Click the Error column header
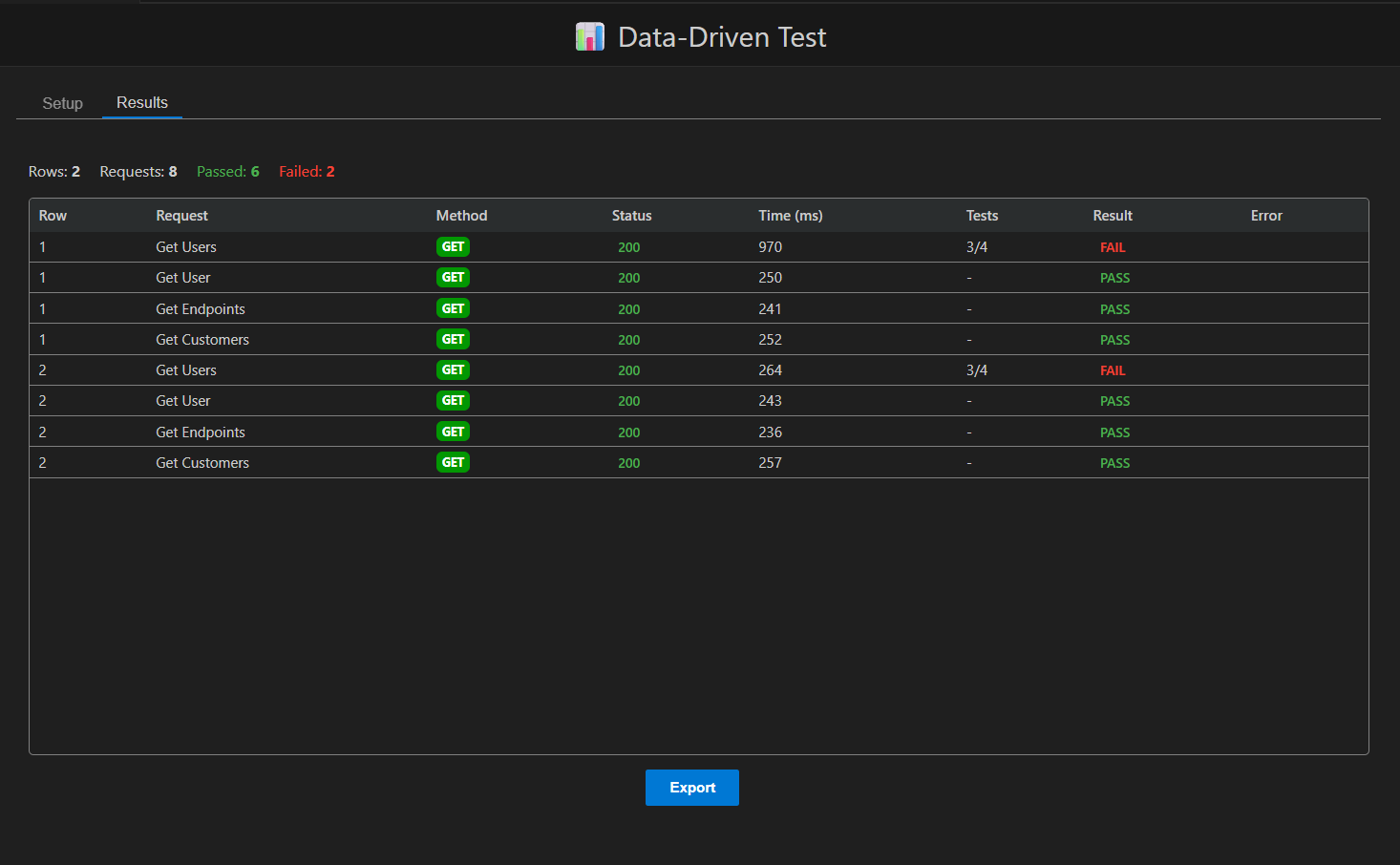Screen dimensions: 1400x865 click(x=1266, y=216)
